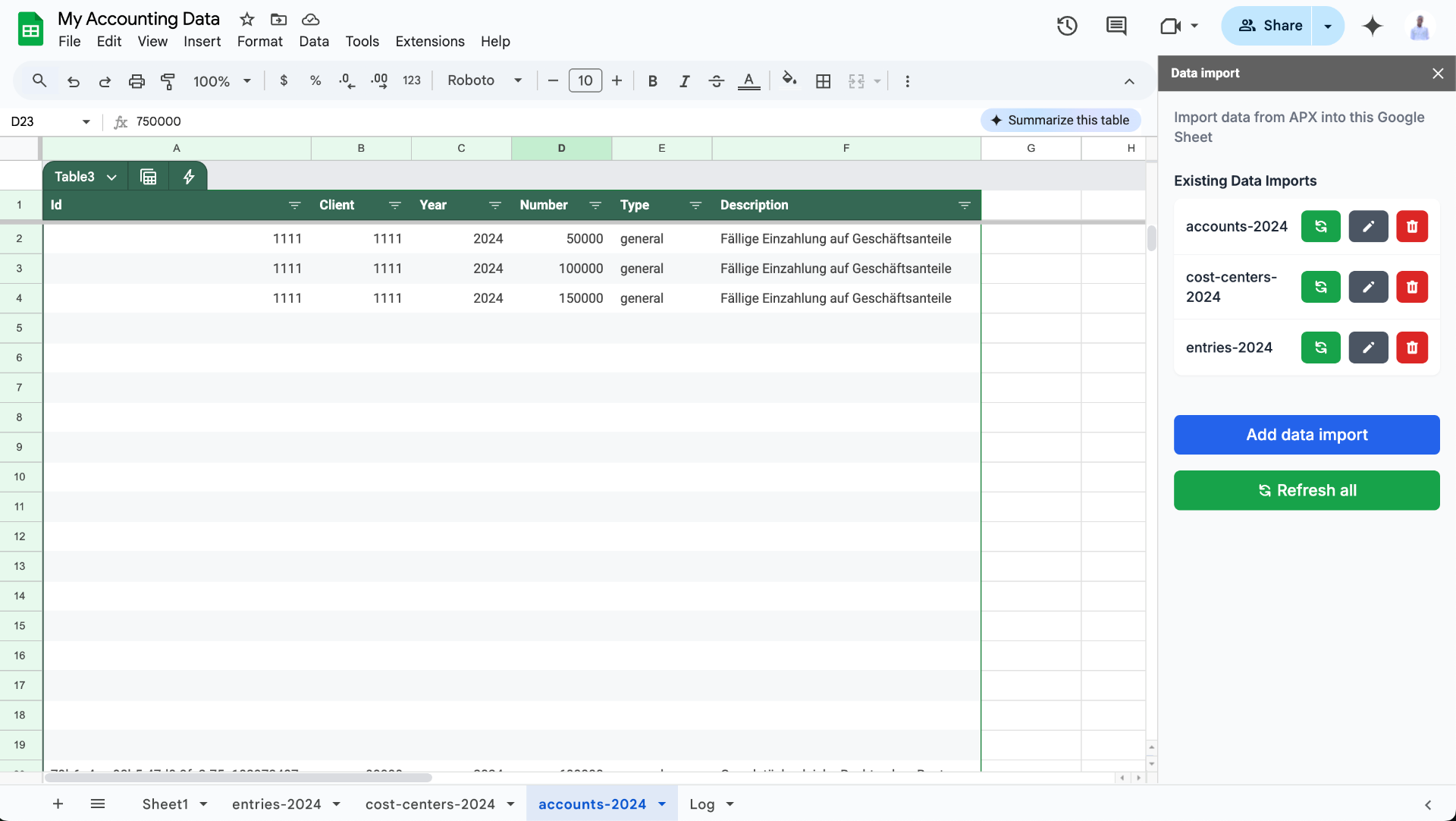
Task: Open the comments panel
Action: (x=1116, y=25)
